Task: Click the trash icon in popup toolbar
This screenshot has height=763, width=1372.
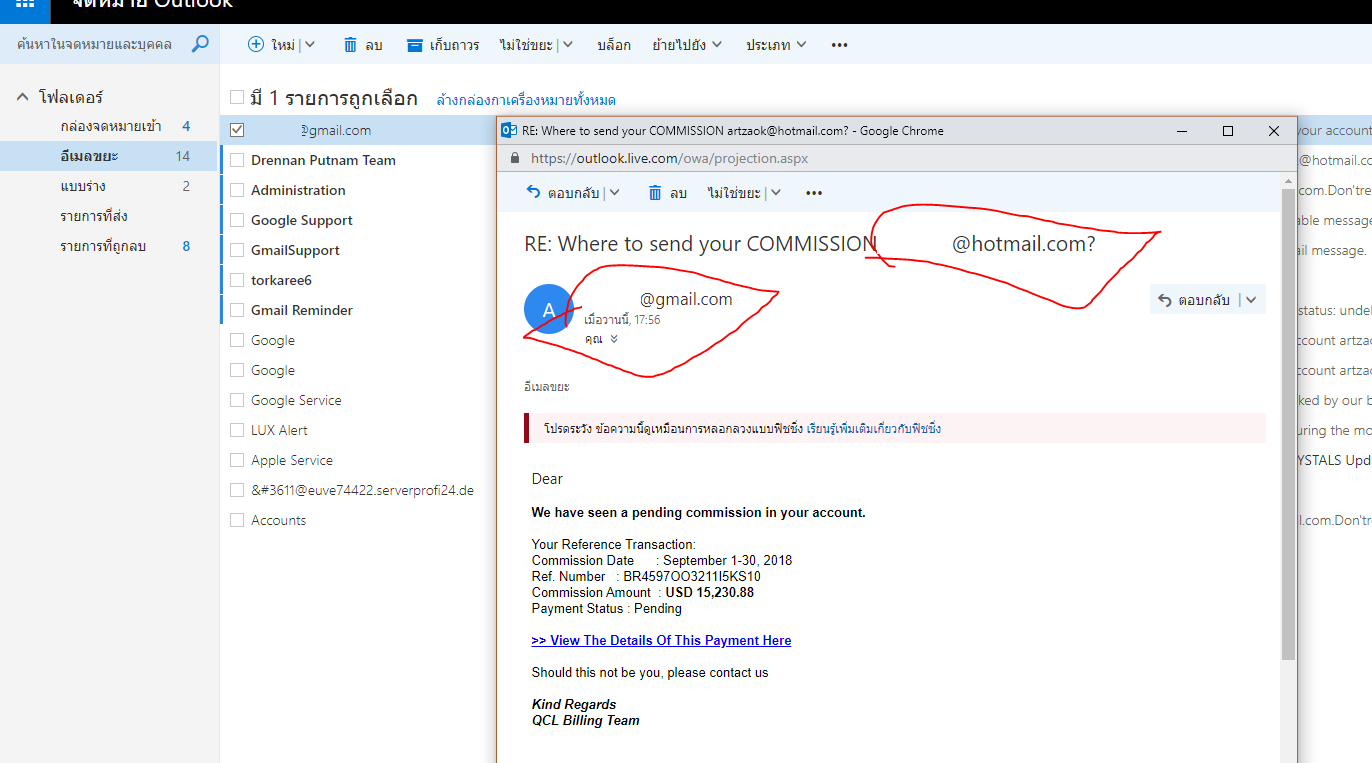Action: point(655,193)
